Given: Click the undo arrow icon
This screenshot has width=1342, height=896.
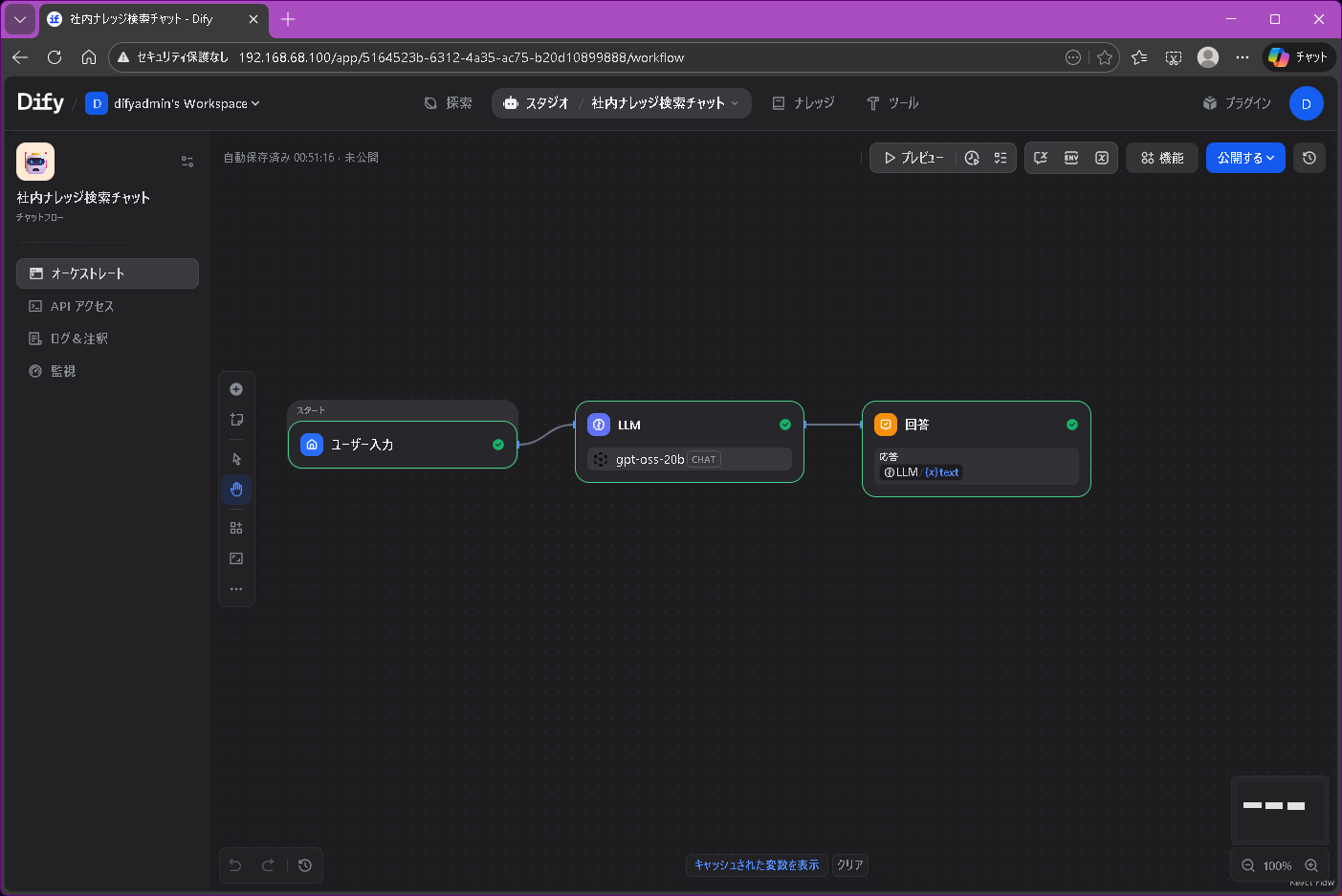Looking at the screenshot, I should pyautogui.click(x=235, y=865).
